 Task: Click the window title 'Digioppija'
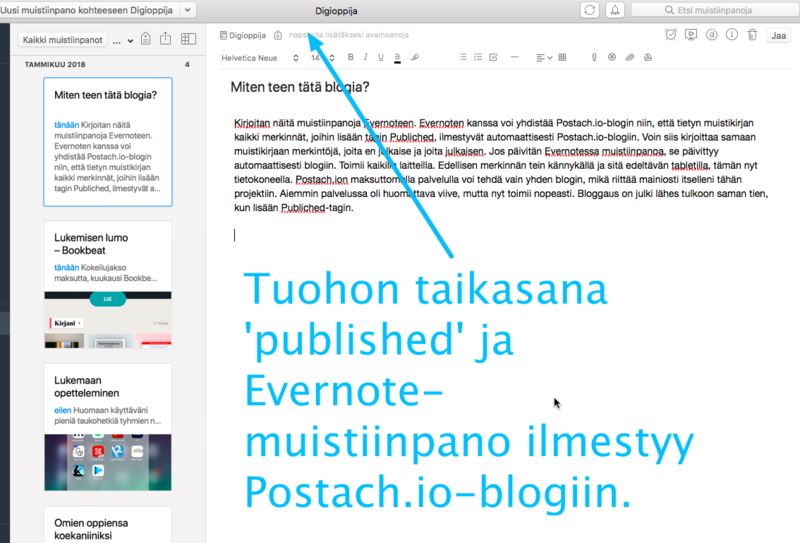[336, 11]
